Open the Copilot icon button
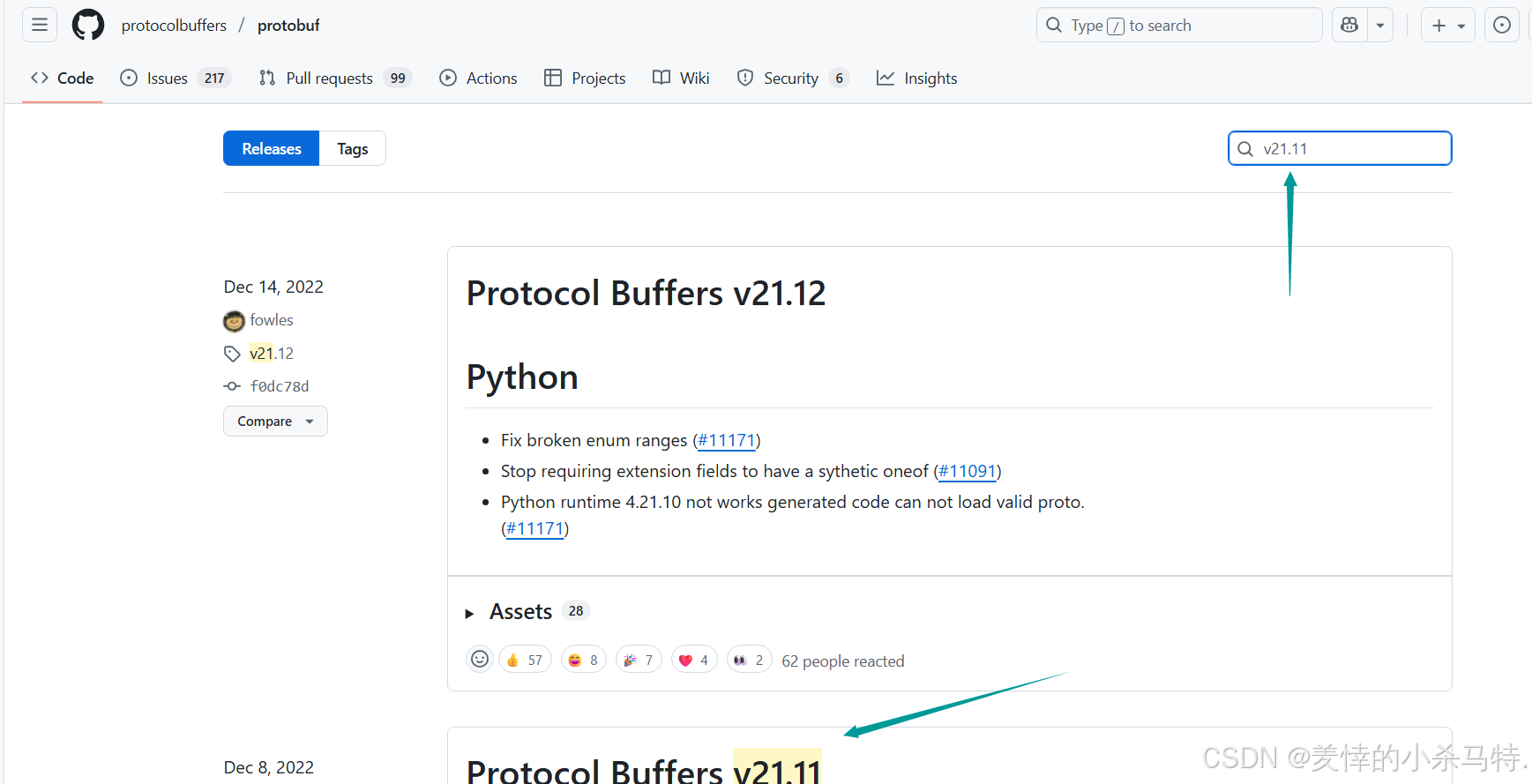This screenshot has height=784, width=1532. [1349, 25]
